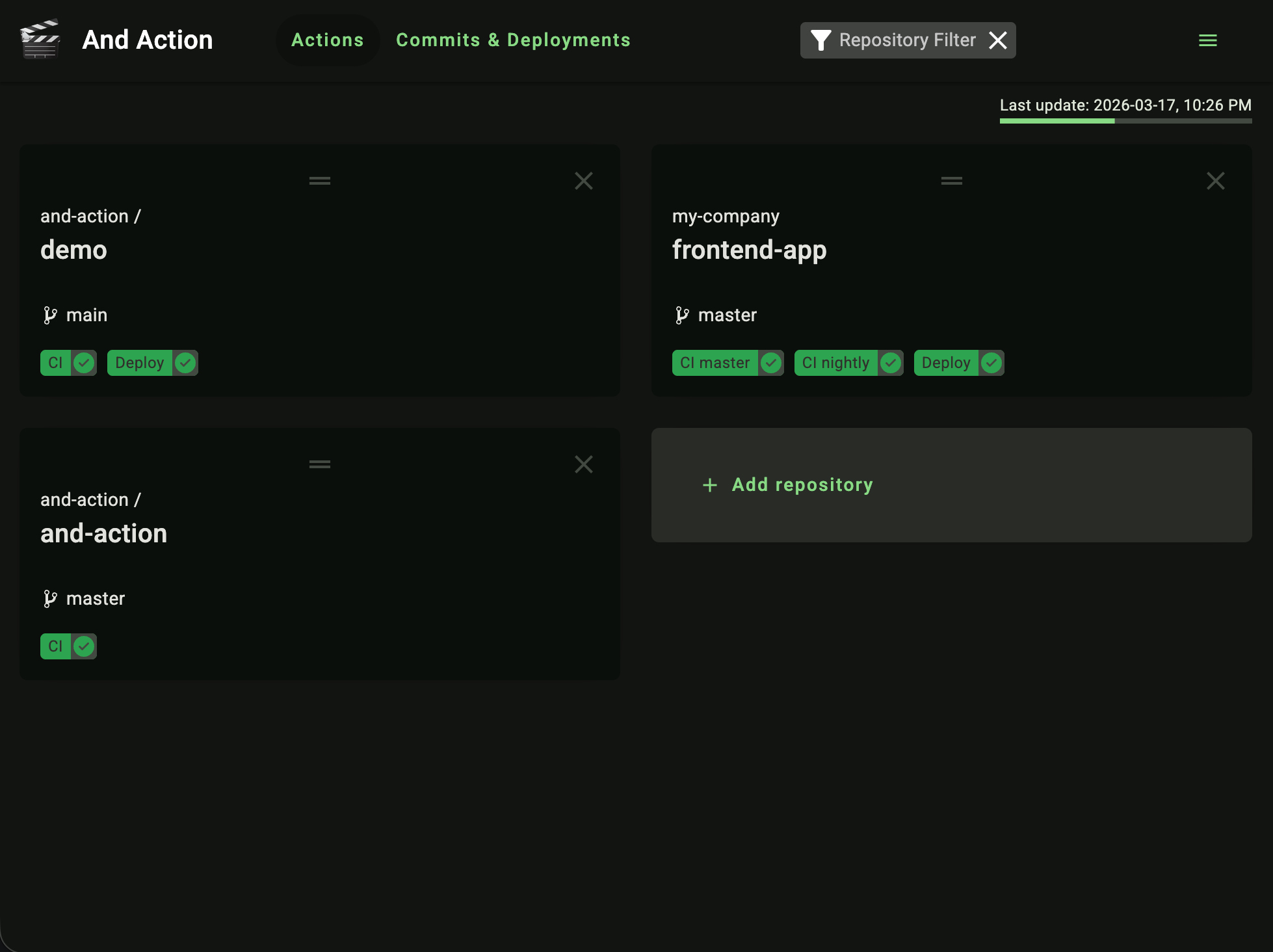Grab the drag handle on demo card

point(319,180)
